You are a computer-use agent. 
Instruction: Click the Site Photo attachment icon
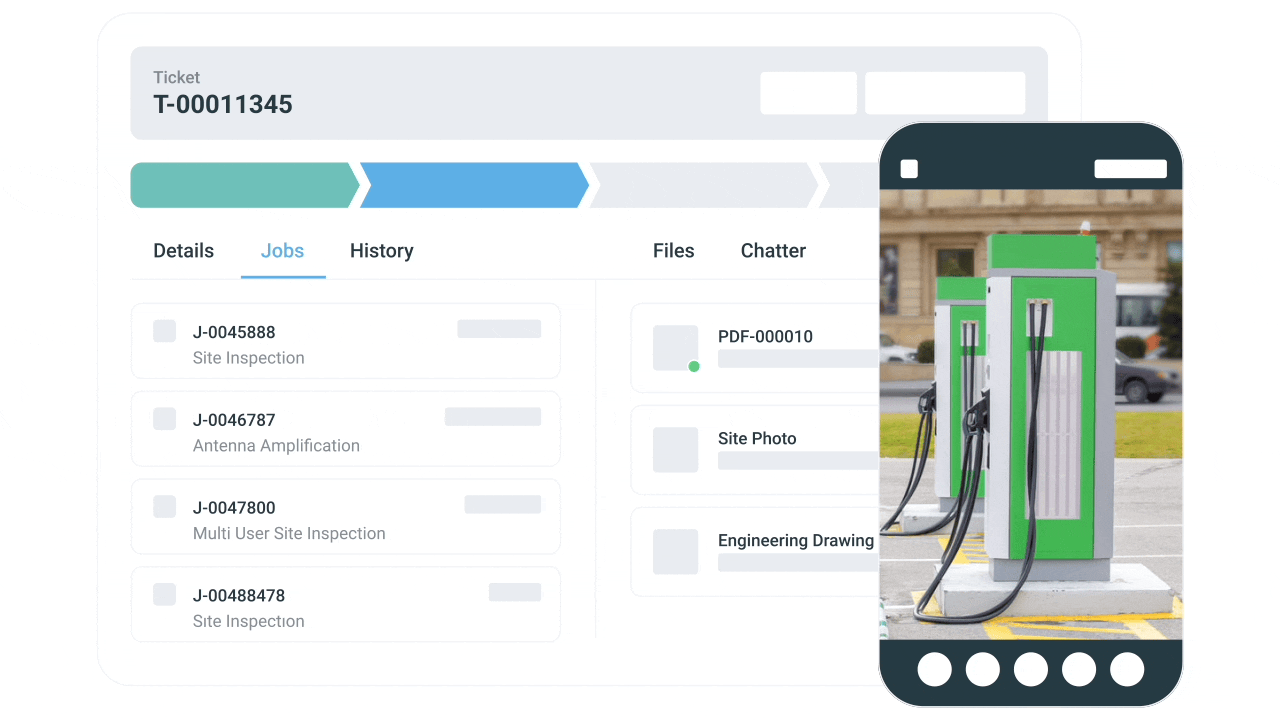(x=675, y=450)
